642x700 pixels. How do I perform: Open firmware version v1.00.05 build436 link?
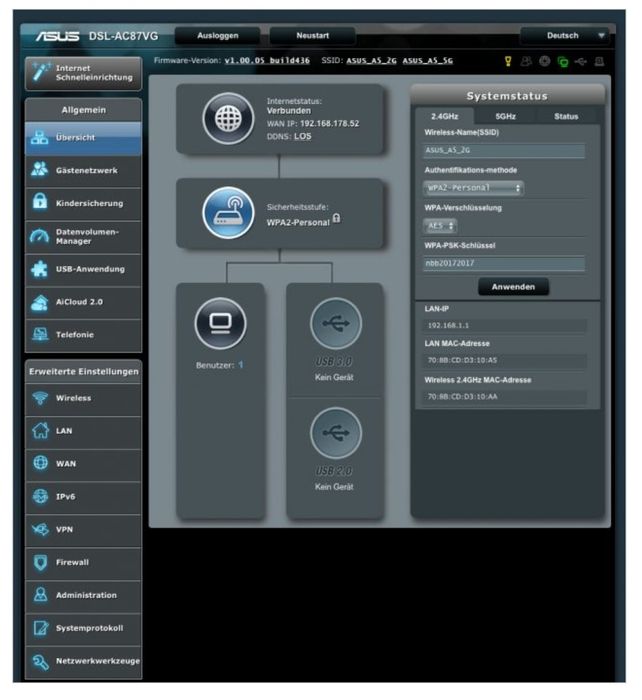(267, 61)
